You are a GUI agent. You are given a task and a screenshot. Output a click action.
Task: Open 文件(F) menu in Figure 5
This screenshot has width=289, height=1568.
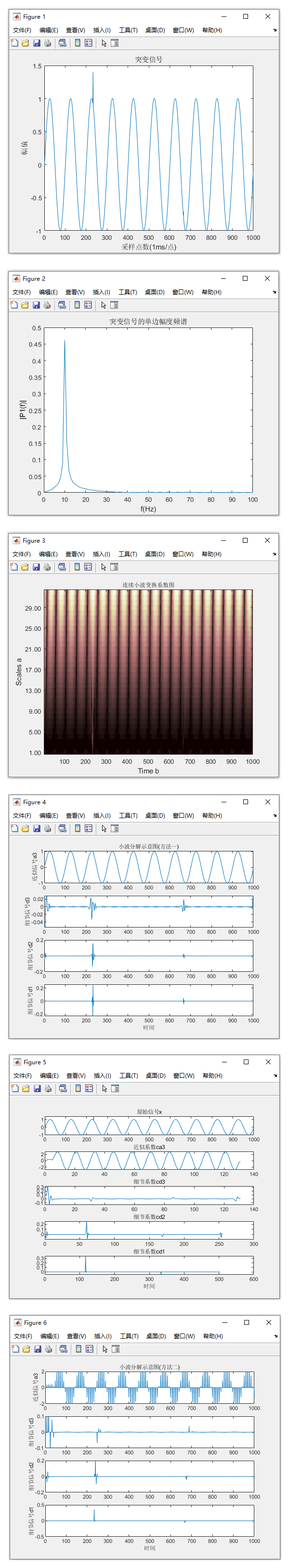coord(23,1075)
